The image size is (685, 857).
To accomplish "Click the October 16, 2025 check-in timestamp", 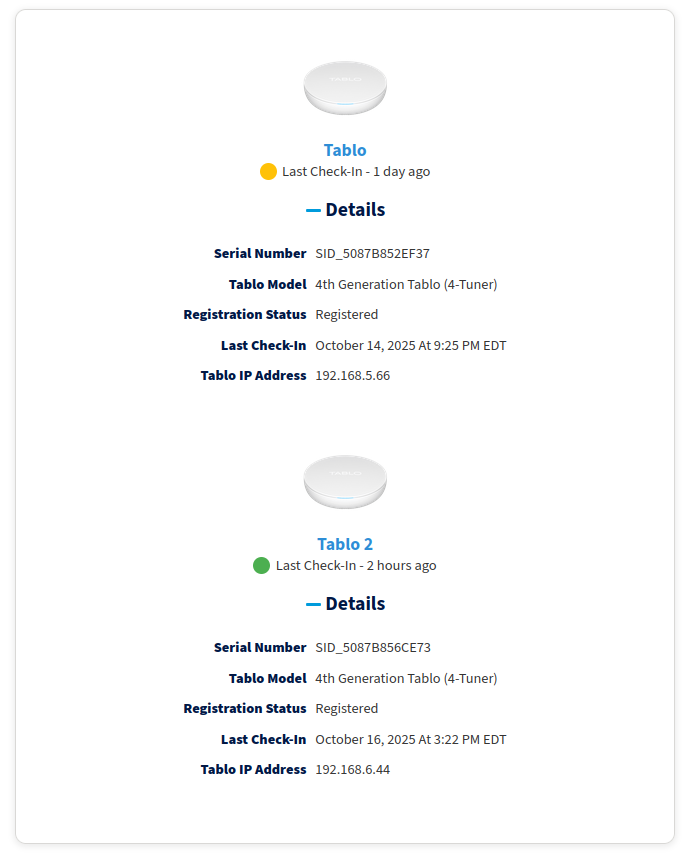I will (410, 740).
